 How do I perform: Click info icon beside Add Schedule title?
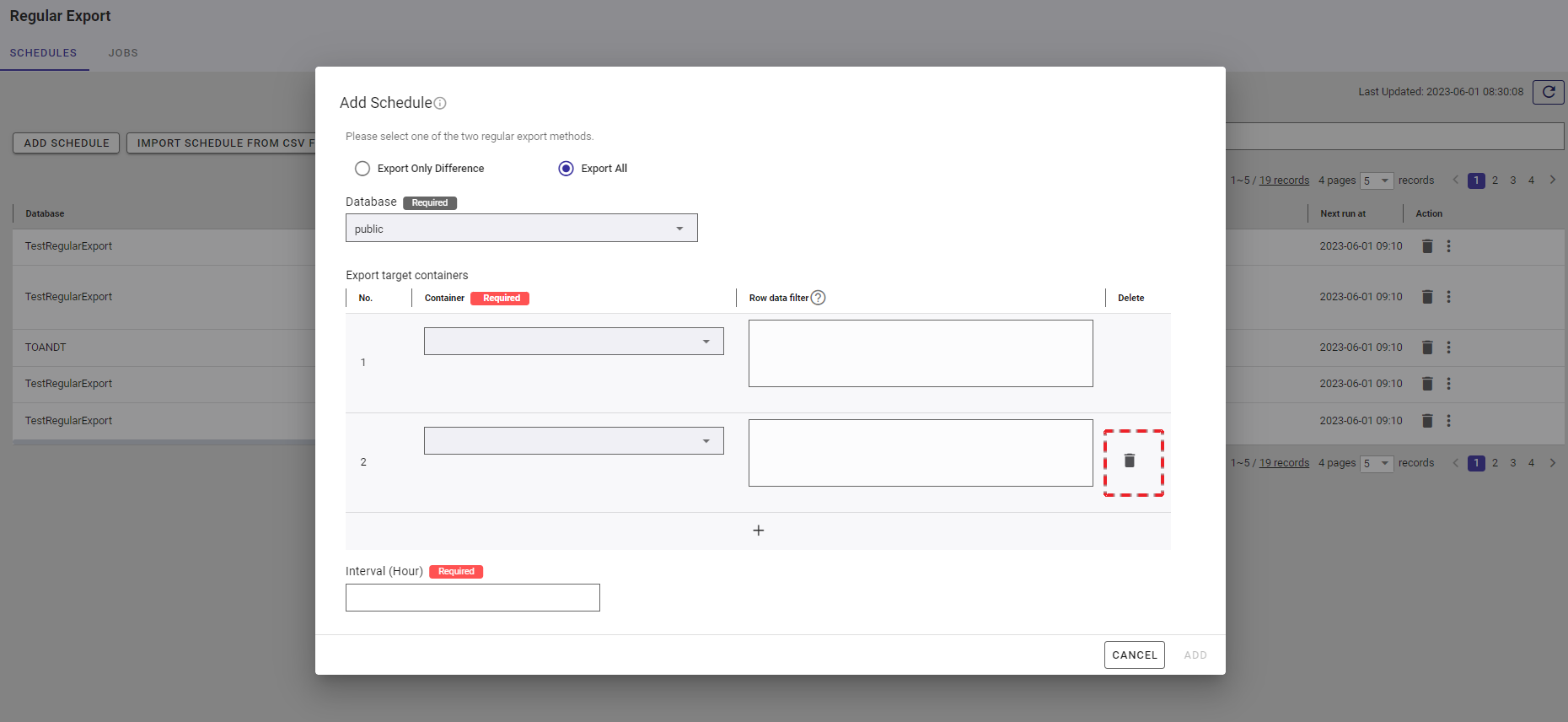click(x=440, y=104)
